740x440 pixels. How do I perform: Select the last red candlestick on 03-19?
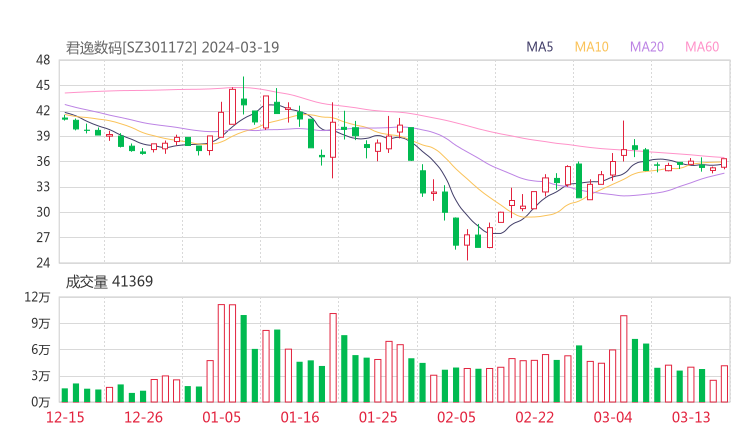tap(724, 163)
